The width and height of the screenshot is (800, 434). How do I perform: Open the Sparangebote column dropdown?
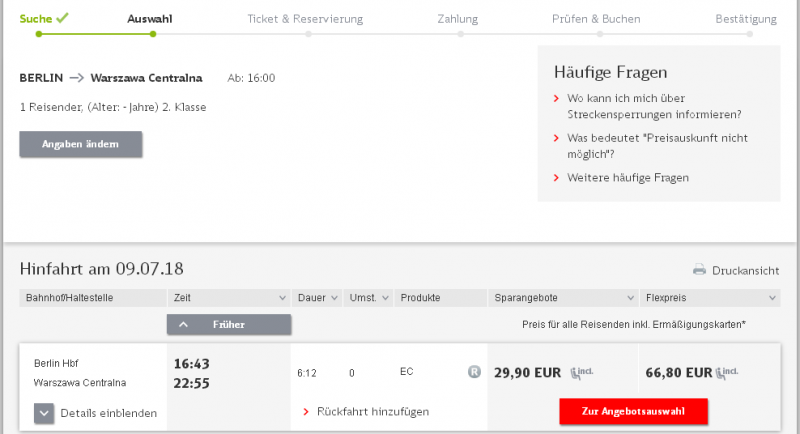631,298
